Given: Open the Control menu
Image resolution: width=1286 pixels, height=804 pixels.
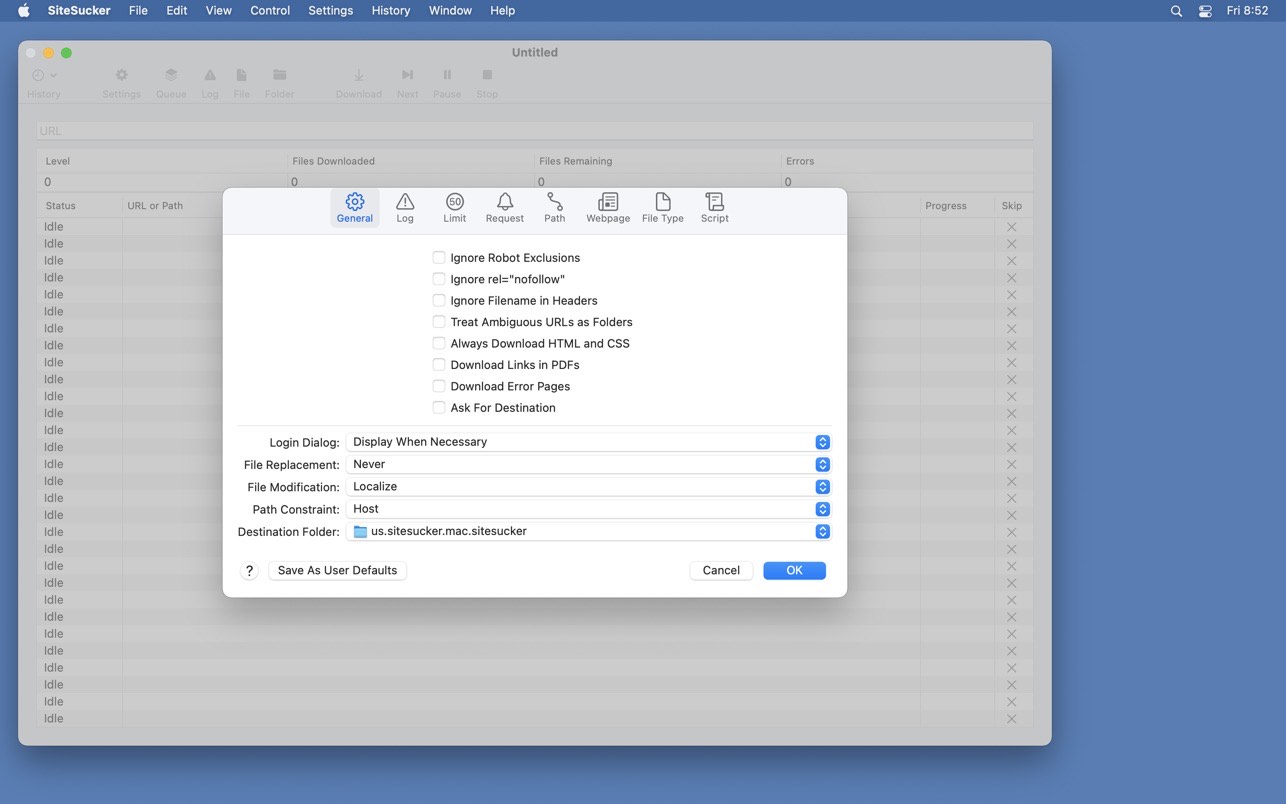Looking at the screenshot, I should tap(270, 10).
